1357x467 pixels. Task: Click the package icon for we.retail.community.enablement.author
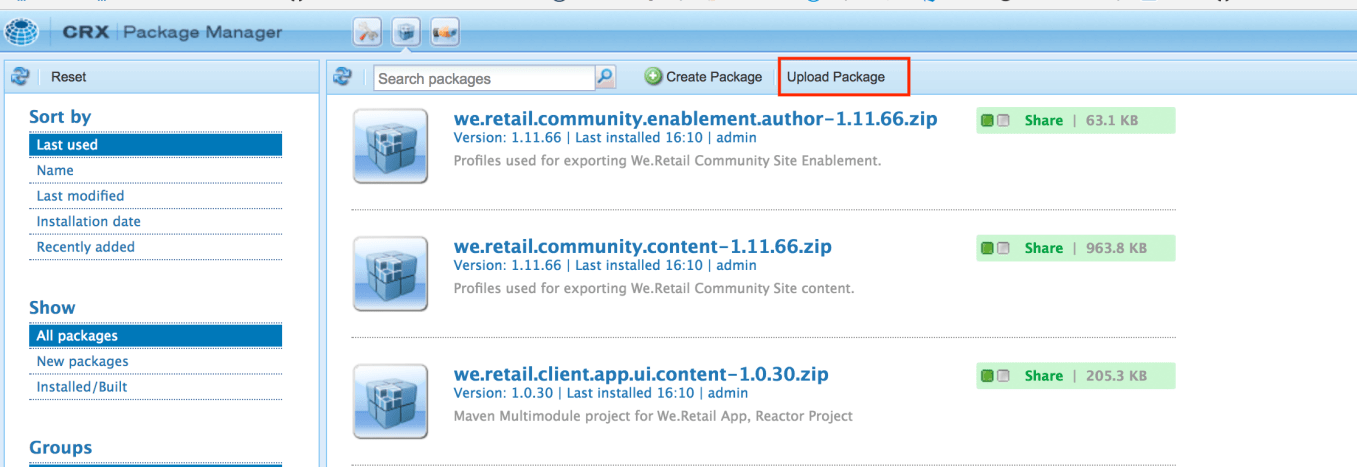[390, 146]
